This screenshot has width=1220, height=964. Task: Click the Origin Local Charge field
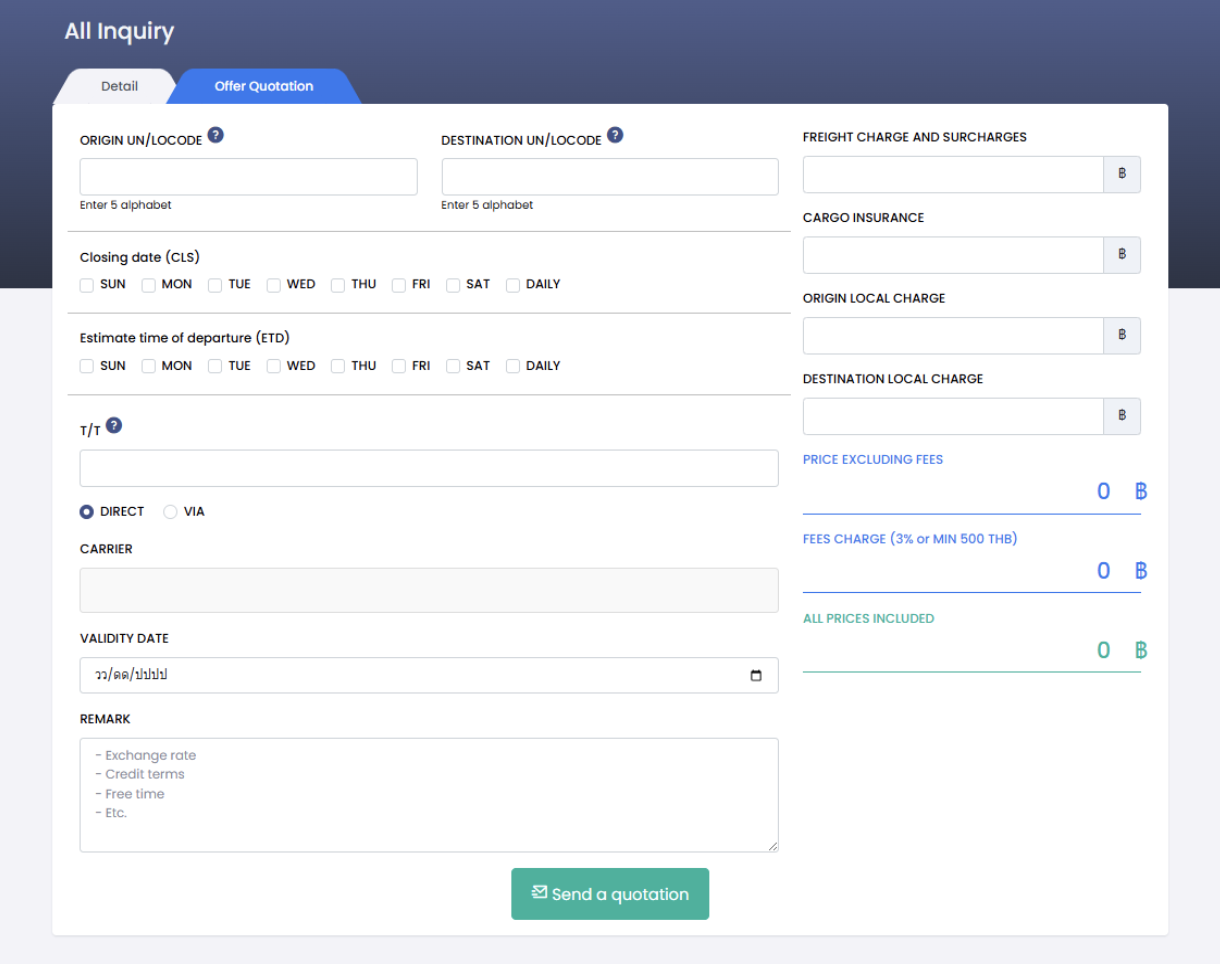953,336
